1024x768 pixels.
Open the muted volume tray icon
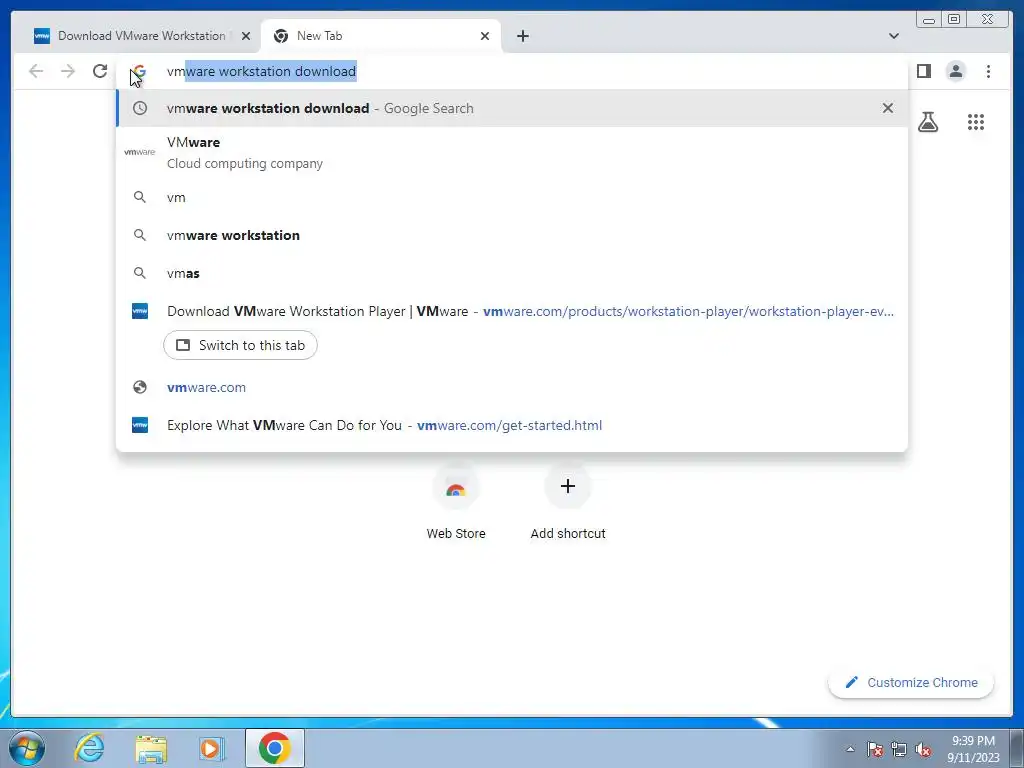click(x=923, y=749)
